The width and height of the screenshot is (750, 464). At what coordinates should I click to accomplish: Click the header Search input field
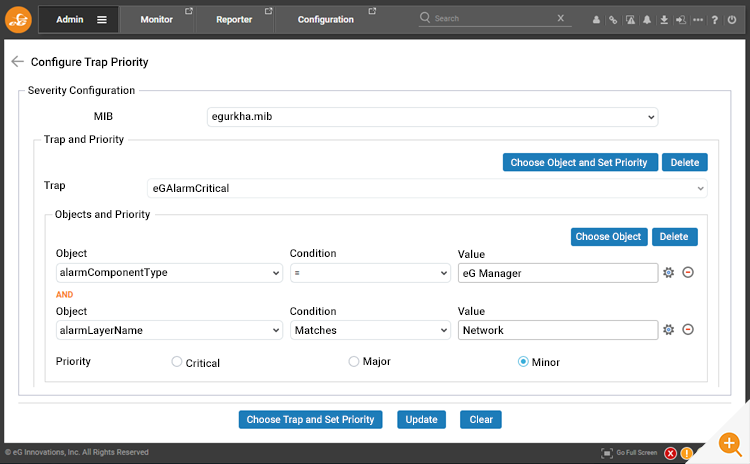[x=493, y=18]
